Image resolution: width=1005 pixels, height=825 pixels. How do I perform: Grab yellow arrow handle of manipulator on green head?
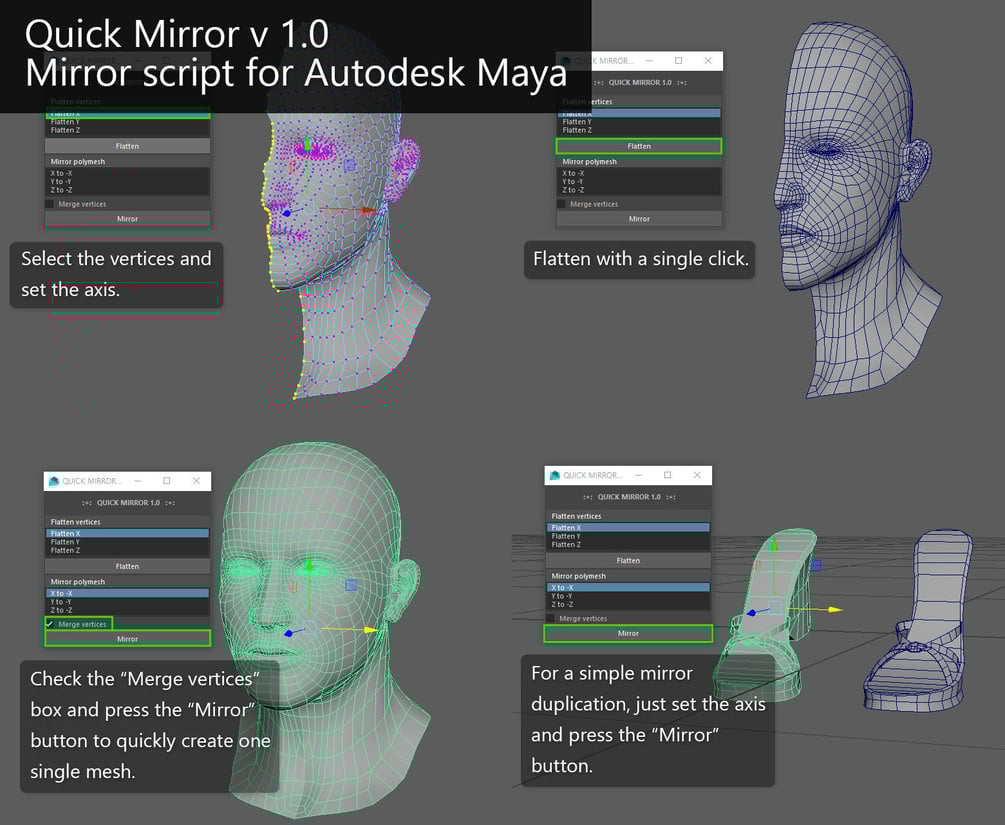click(x=371, y=631)
